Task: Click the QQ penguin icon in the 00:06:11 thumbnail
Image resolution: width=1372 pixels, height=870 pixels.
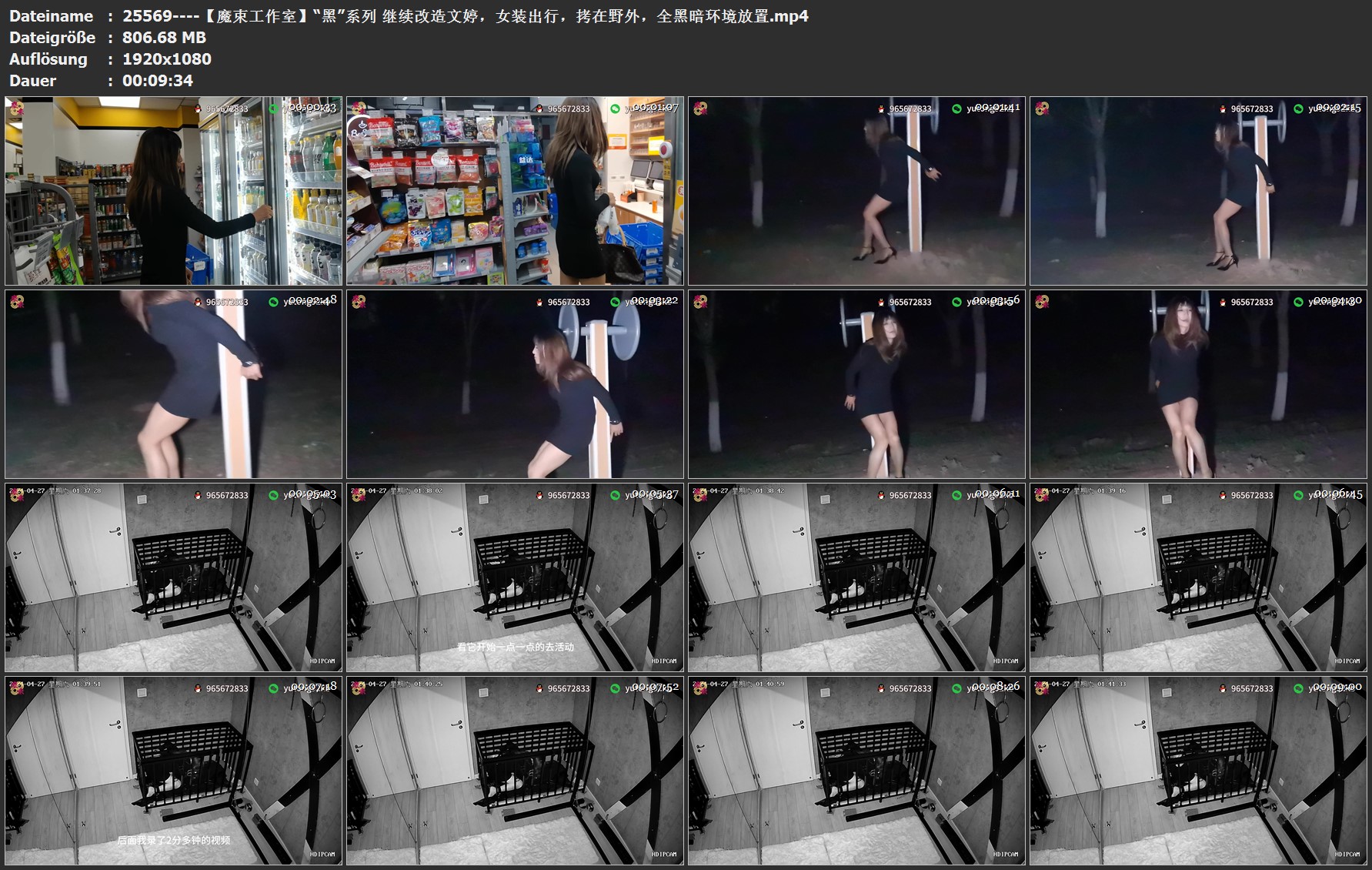Action: (x=881, y=496)
